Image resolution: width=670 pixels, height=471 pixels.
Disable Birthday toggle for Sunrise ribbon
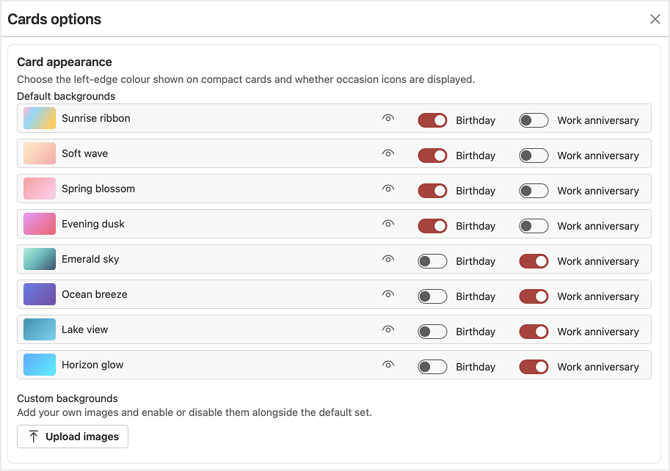432,120
